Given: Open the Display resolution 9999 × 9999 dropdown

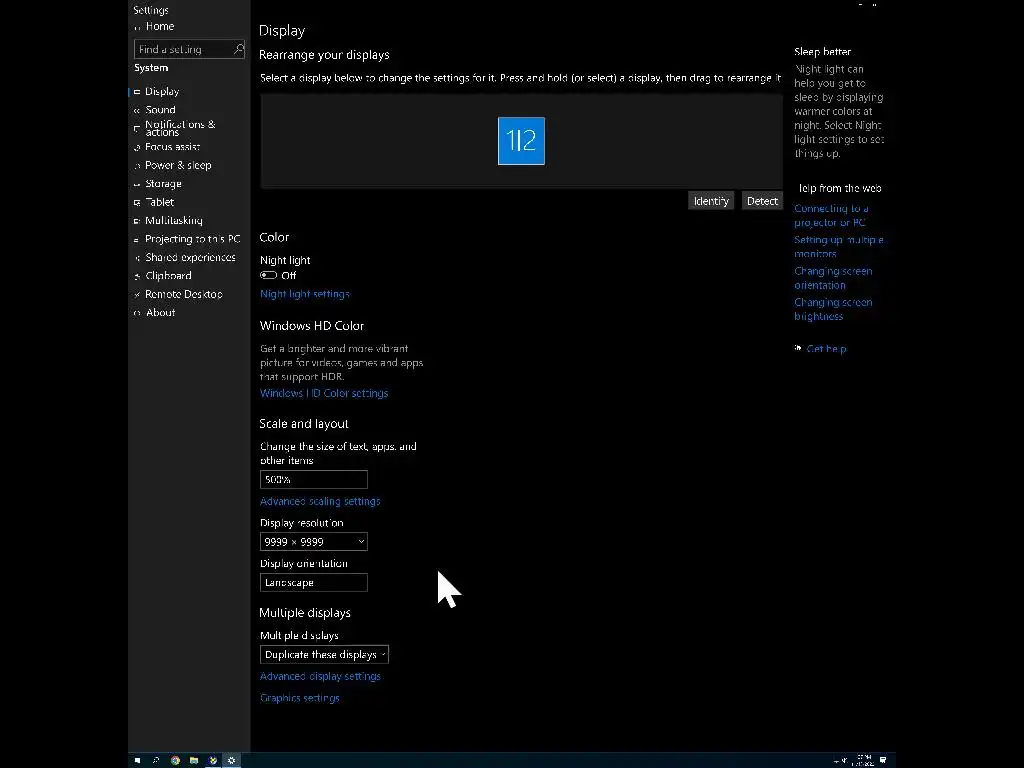Looking at the screenshot, I should pyautogui.click(x=313, y=541).
